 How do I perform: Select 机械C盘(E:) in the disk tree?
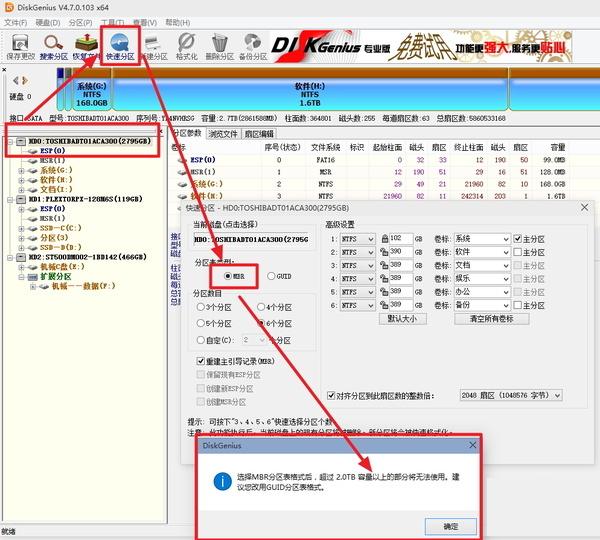click(x=62, y=267)
